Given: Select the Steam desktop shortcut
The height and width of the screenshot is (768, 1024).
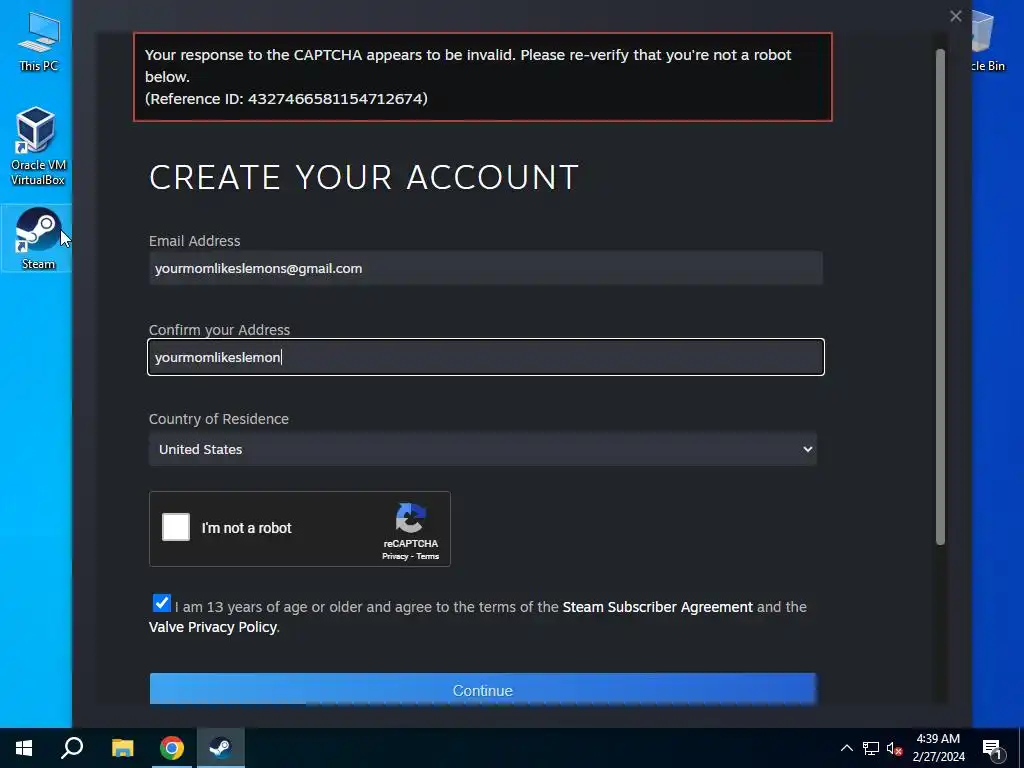Looking at the screenshot, I should click(x=37, y=238).
